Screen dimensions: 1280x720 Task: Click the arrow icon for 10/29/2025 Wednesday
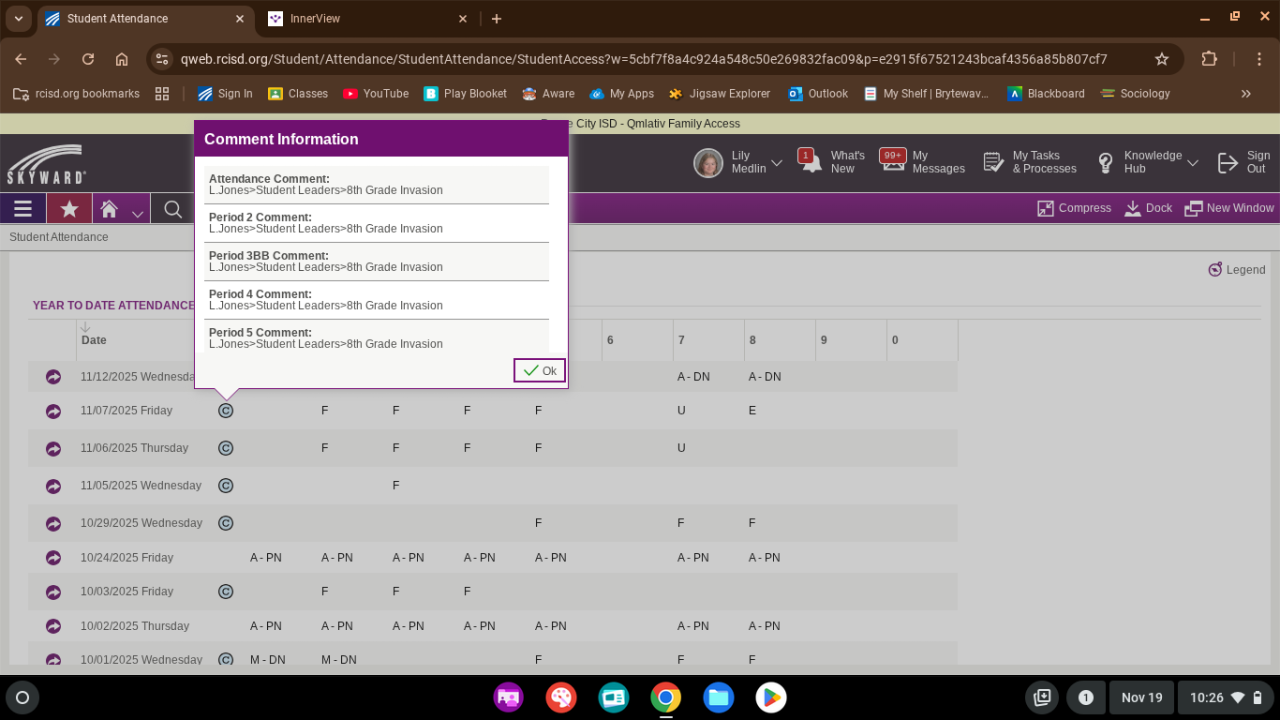pyautogui.click(x=53, y=524)
